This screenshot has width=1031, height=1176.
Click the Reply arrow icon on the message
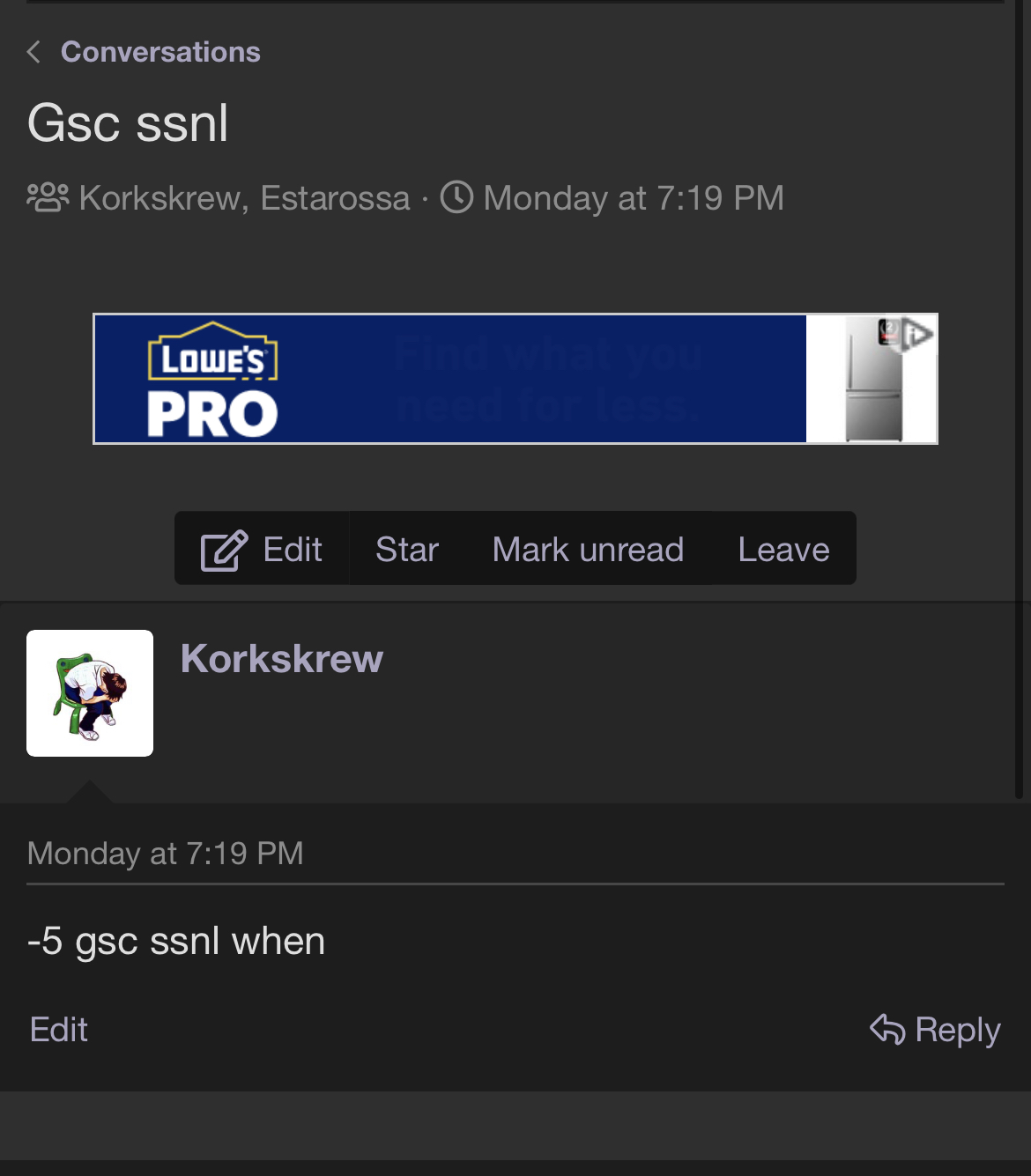887,1029
